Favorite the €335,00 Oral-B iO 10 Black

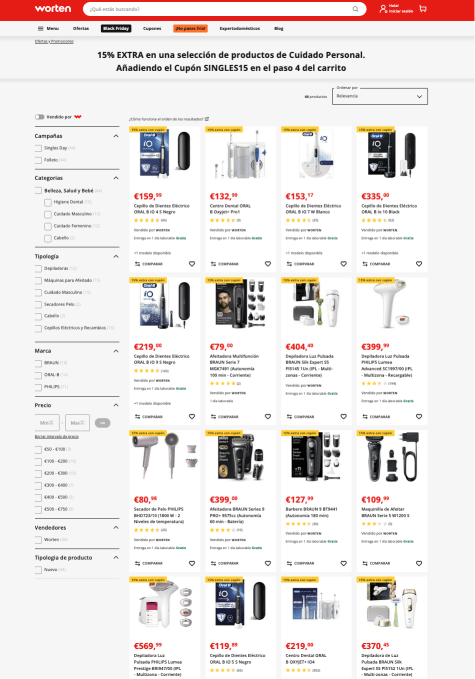pyautogui.click(x=419, y=264)
